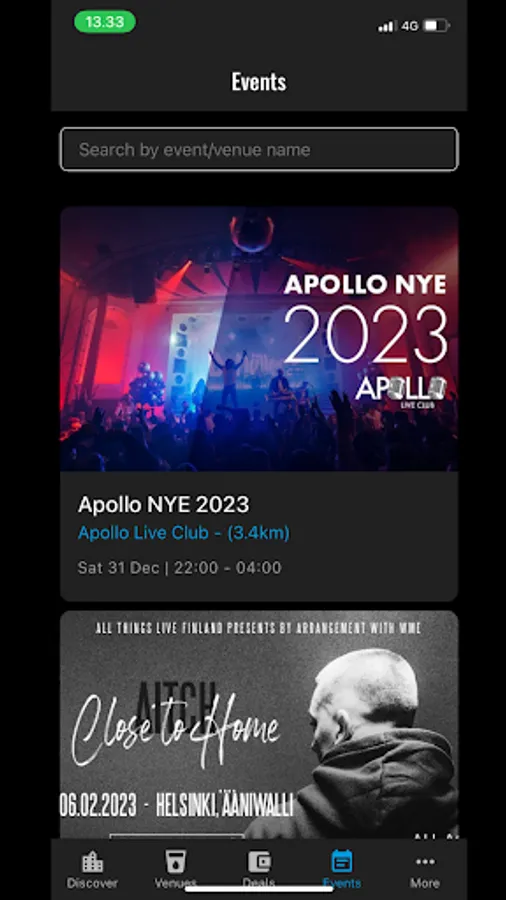This screenshot has width=506, height=900.
Task: Open the Aitch Close to Home poster
Action: pos(259,724)
